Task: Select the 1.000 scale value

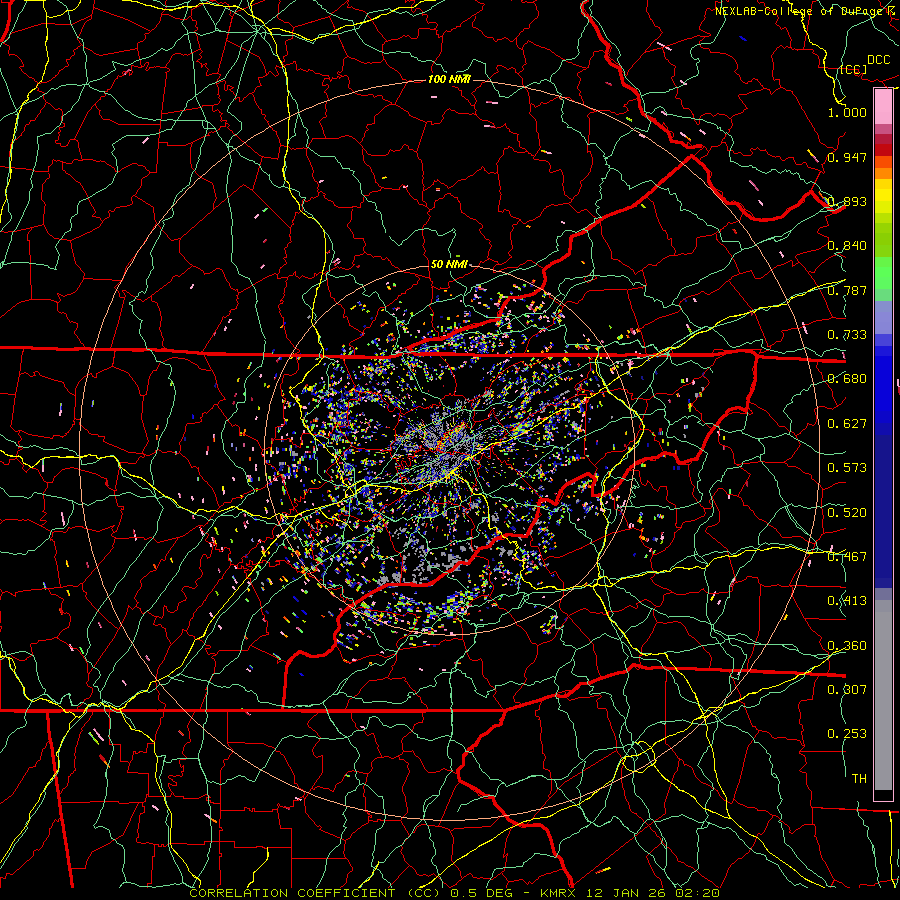Action: coord(847,112)
